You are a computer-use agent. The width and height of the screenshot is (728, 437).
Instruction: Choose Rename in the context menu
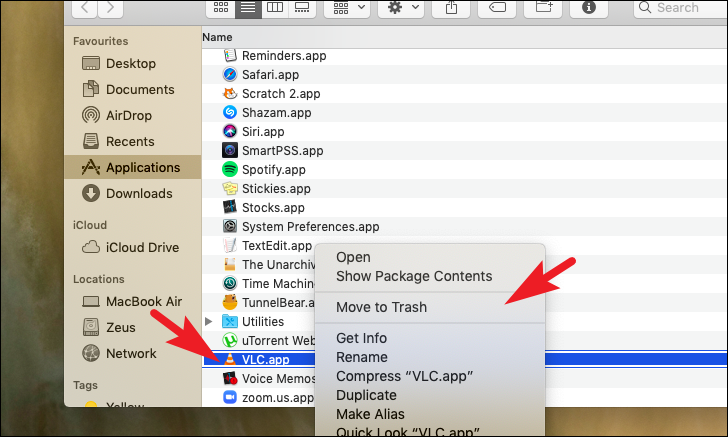(430, 357)
